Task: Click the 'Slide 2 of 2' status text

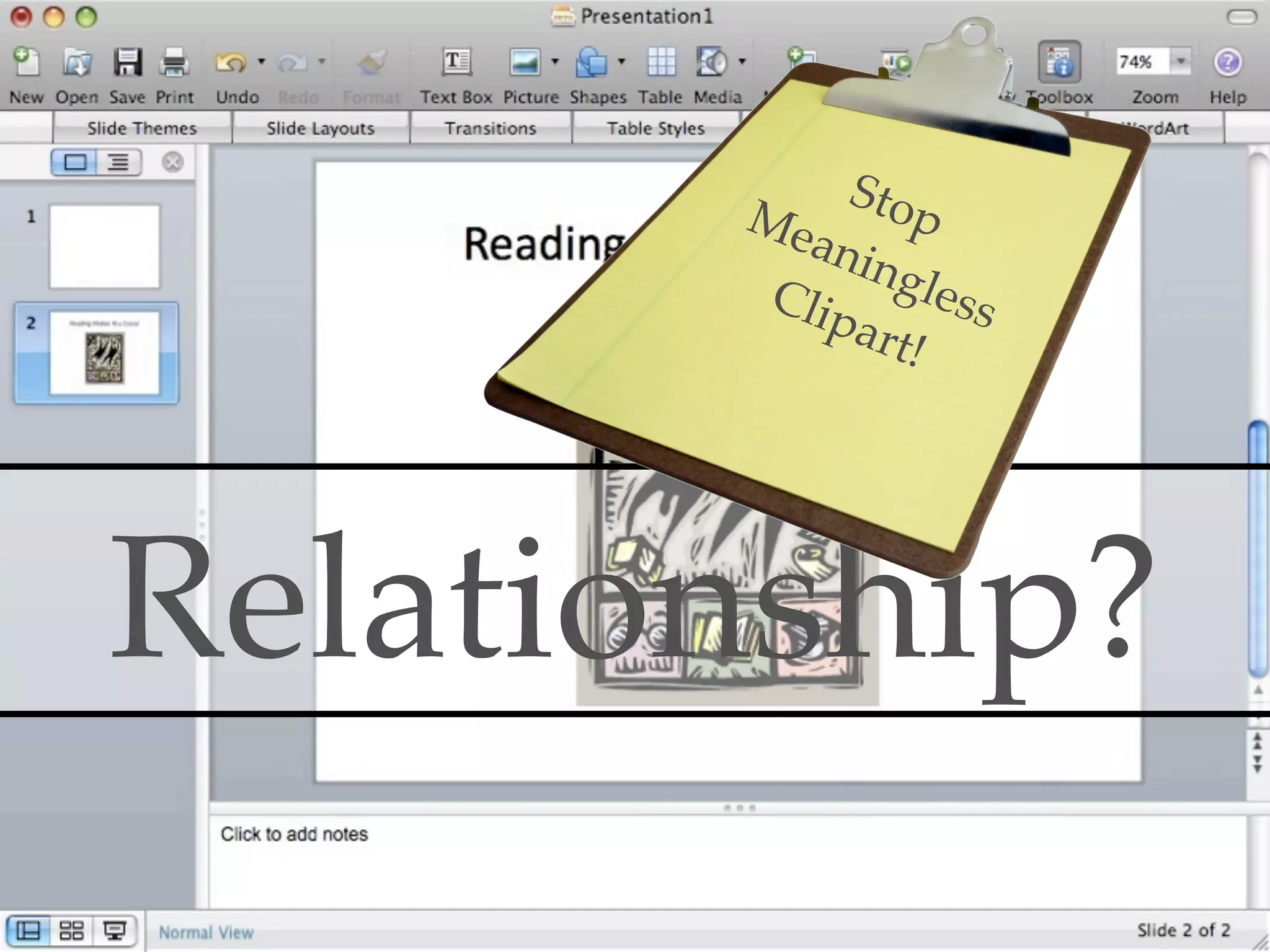Action: (1183, 930)
